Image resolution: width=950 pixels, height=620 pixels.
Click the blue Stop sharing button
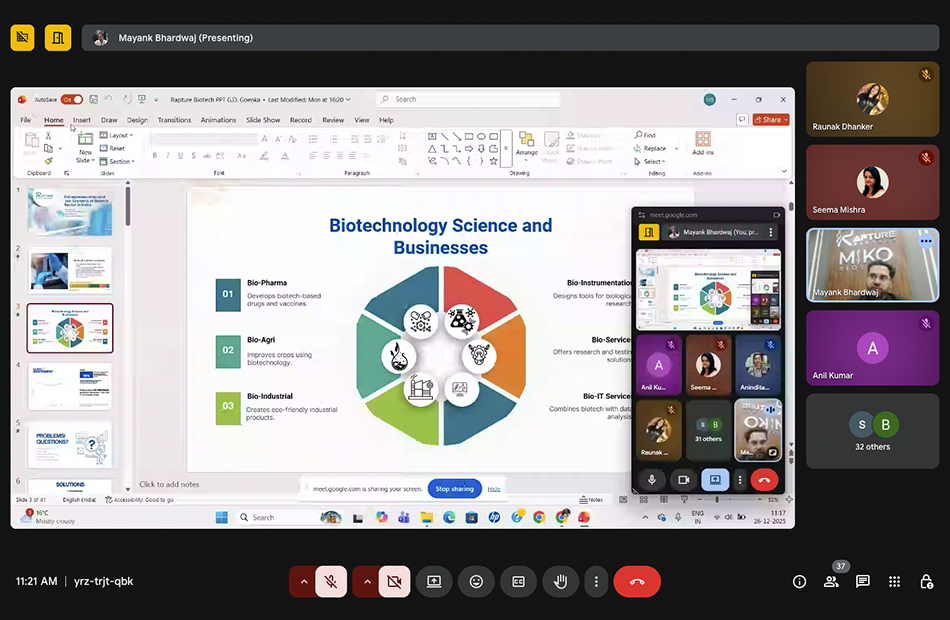455,489
